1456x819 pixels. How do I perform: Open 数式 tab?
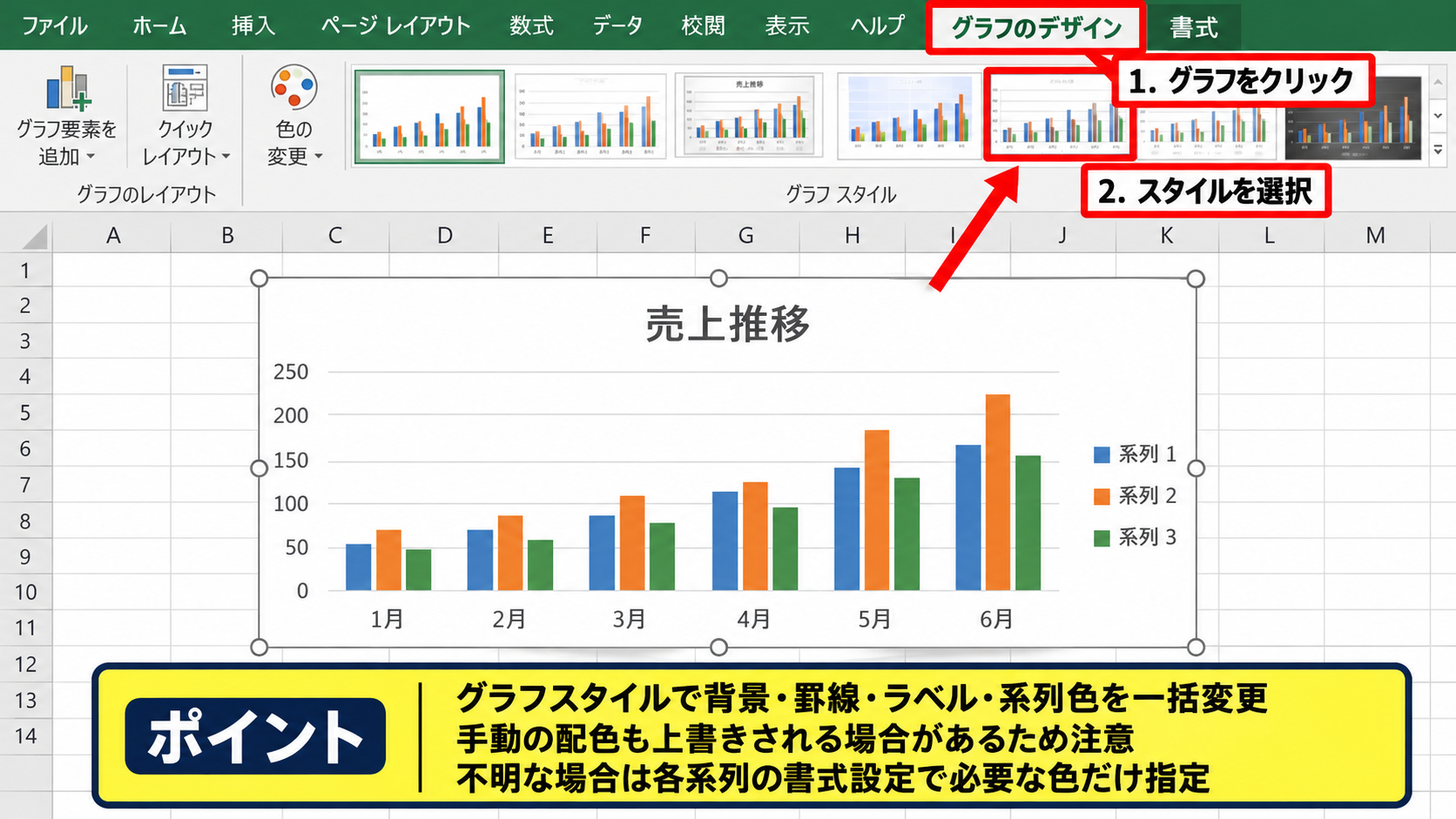point(531,26)
